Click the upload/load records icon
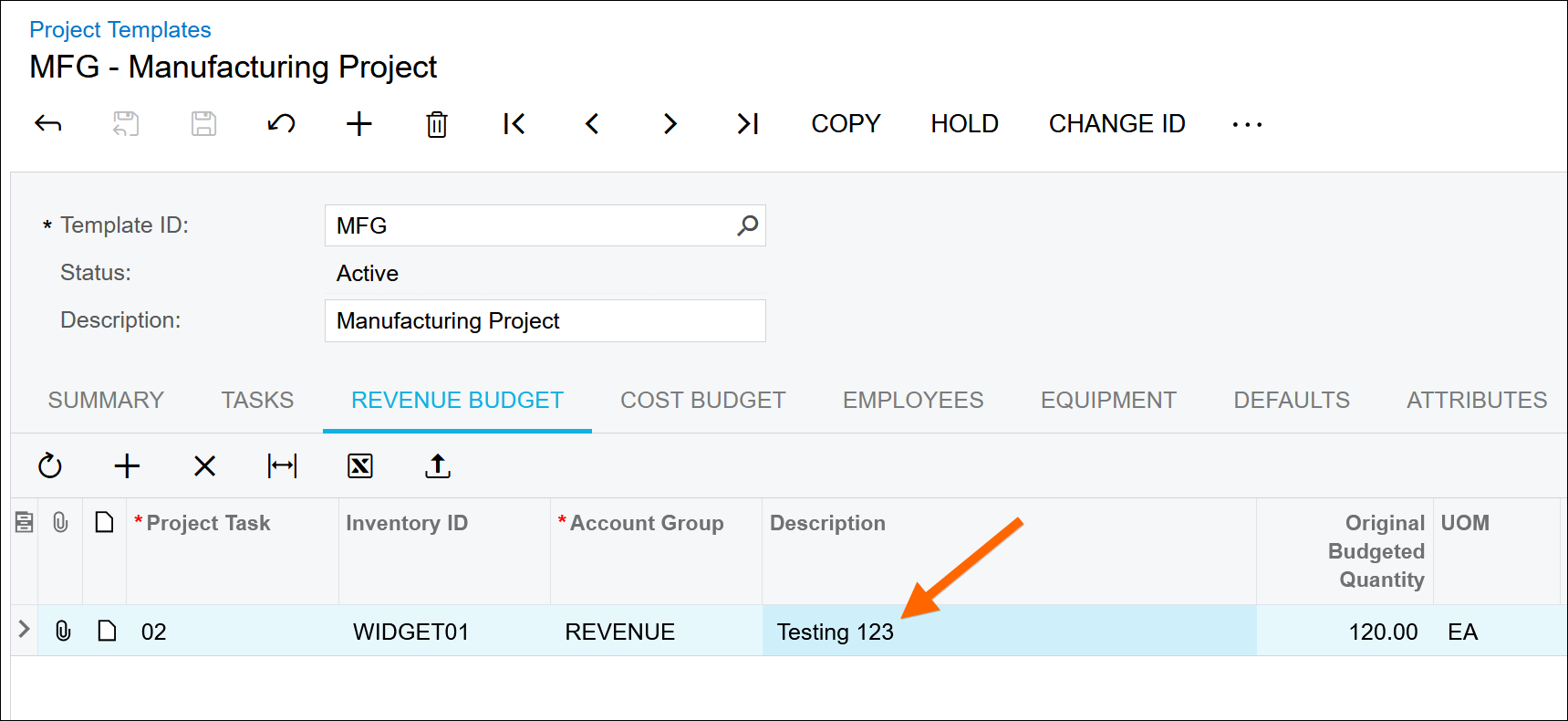The height and width of the screenshot is (721, 1568). tap(438, 466)
